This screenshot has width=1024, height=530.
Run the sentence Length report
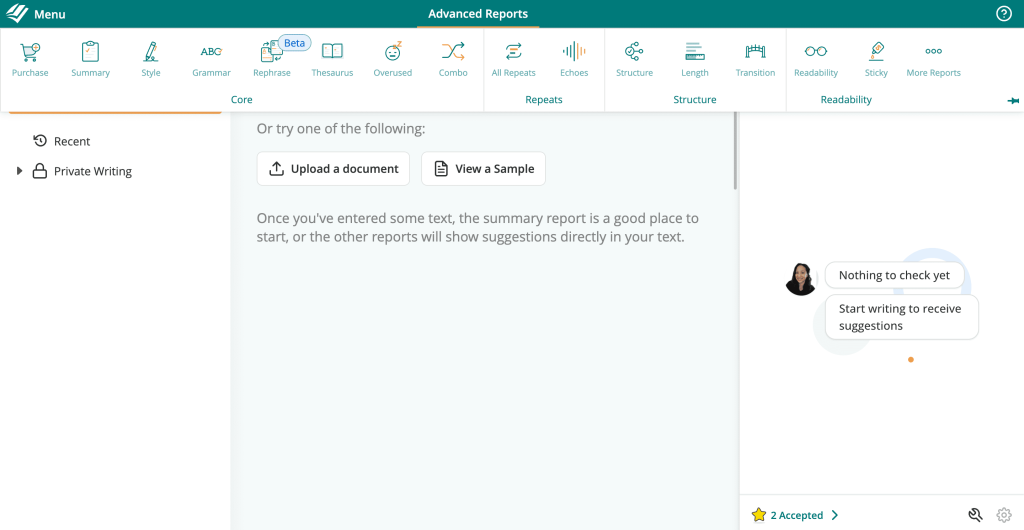695,59
